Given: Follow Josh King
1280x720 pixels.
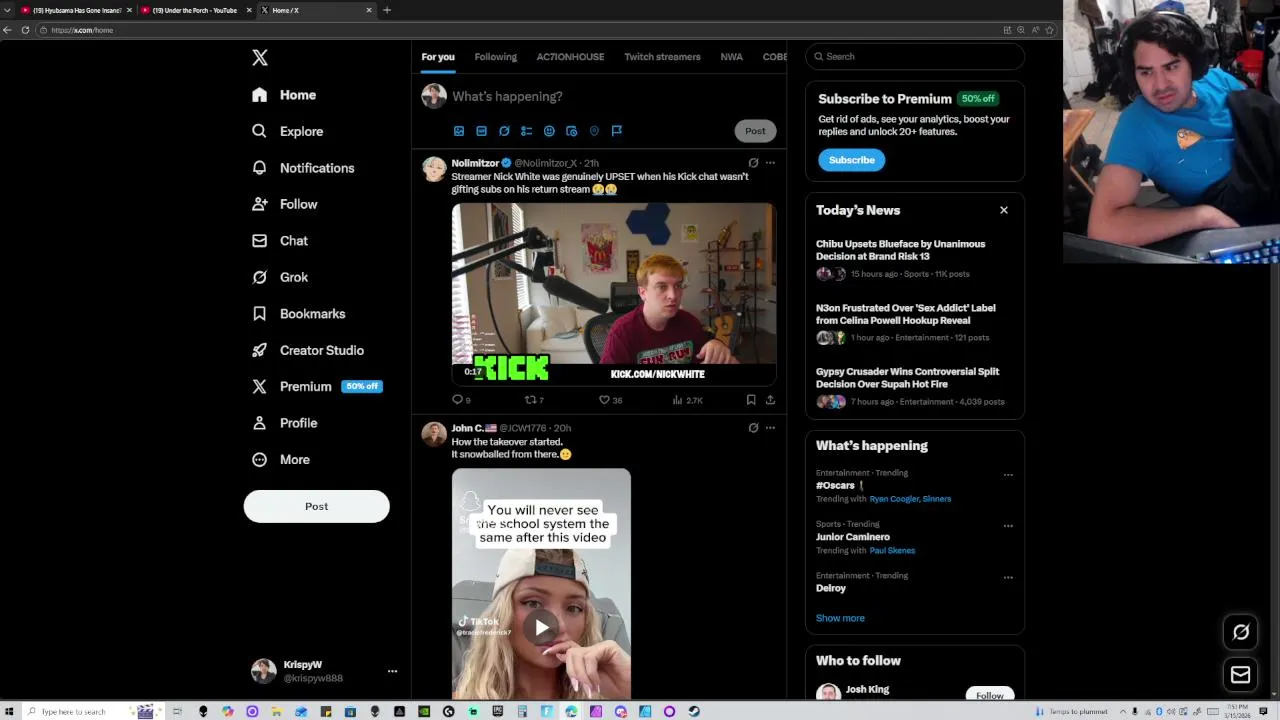Looking at the screenshot, I should (990, 695).
